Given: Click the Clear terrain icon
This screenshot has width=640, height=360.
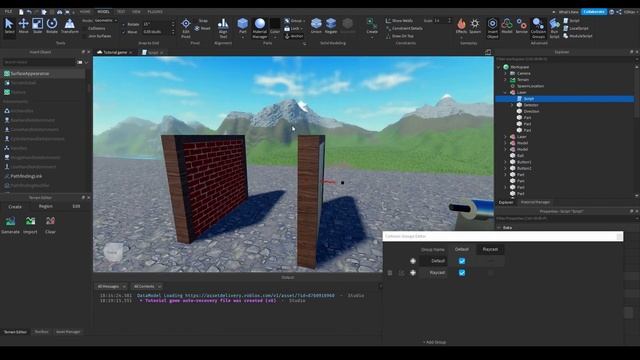Looking at the screenshot, I should click(50, 225).
